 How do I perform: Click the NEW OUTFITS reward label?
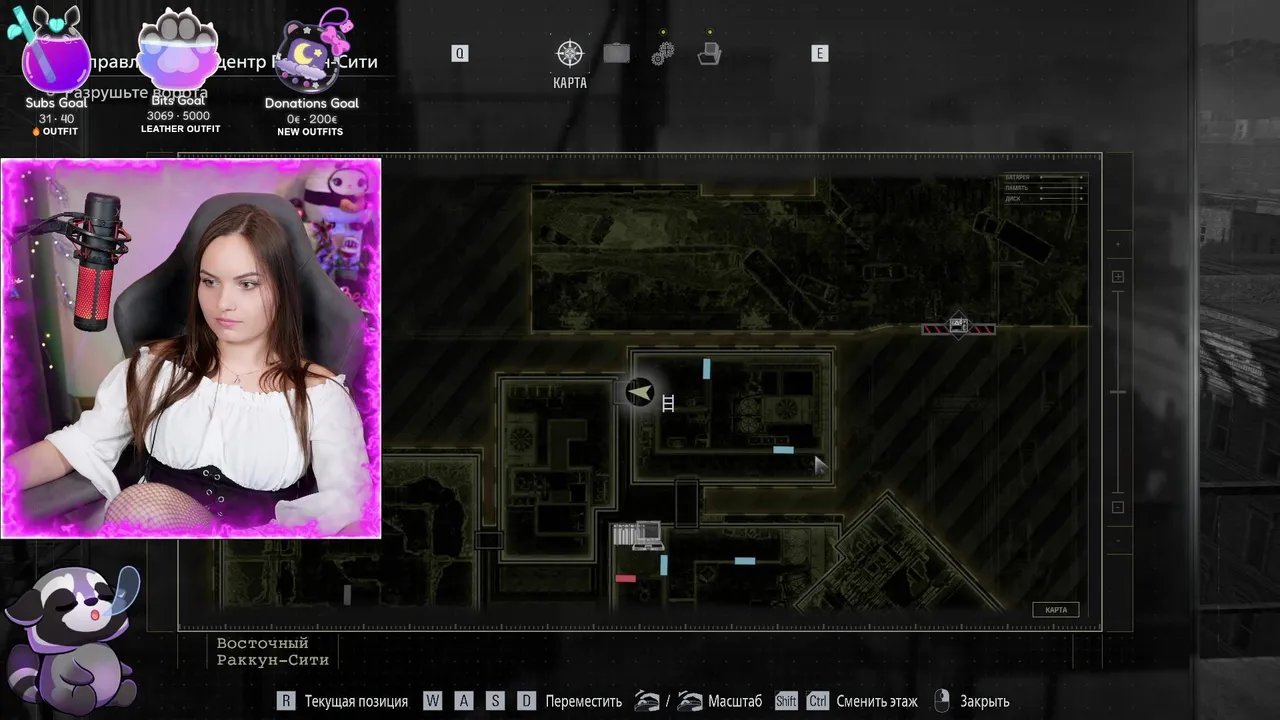pyautogui.click(x=310, y=132)
